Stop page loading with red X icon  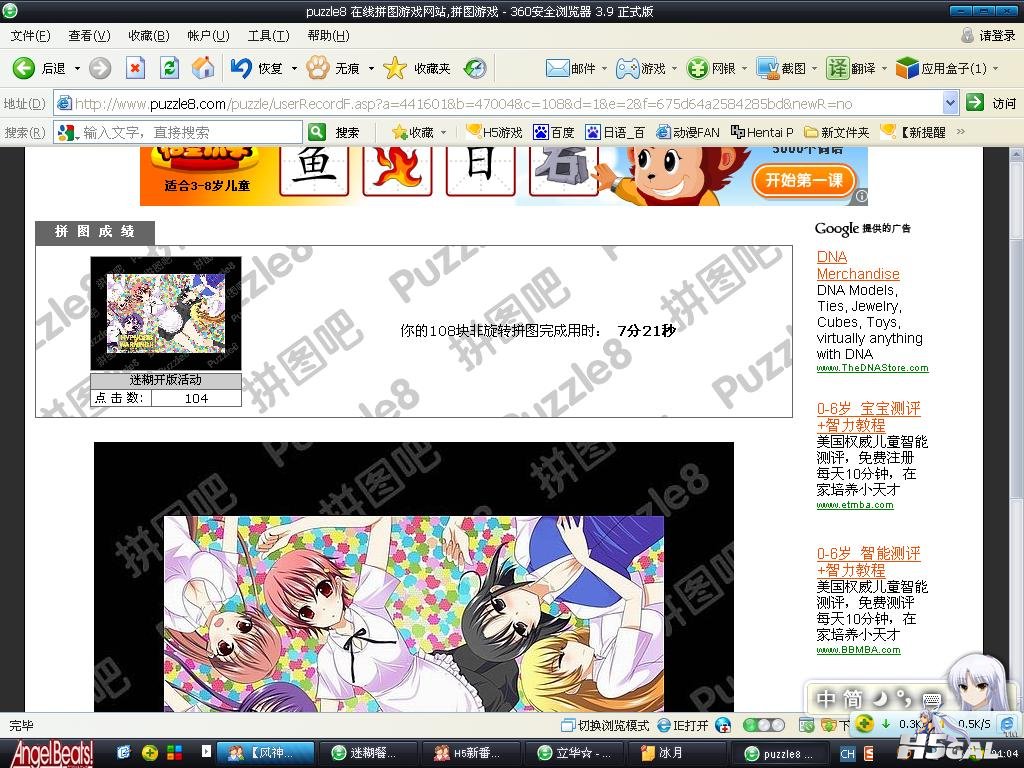135,68
